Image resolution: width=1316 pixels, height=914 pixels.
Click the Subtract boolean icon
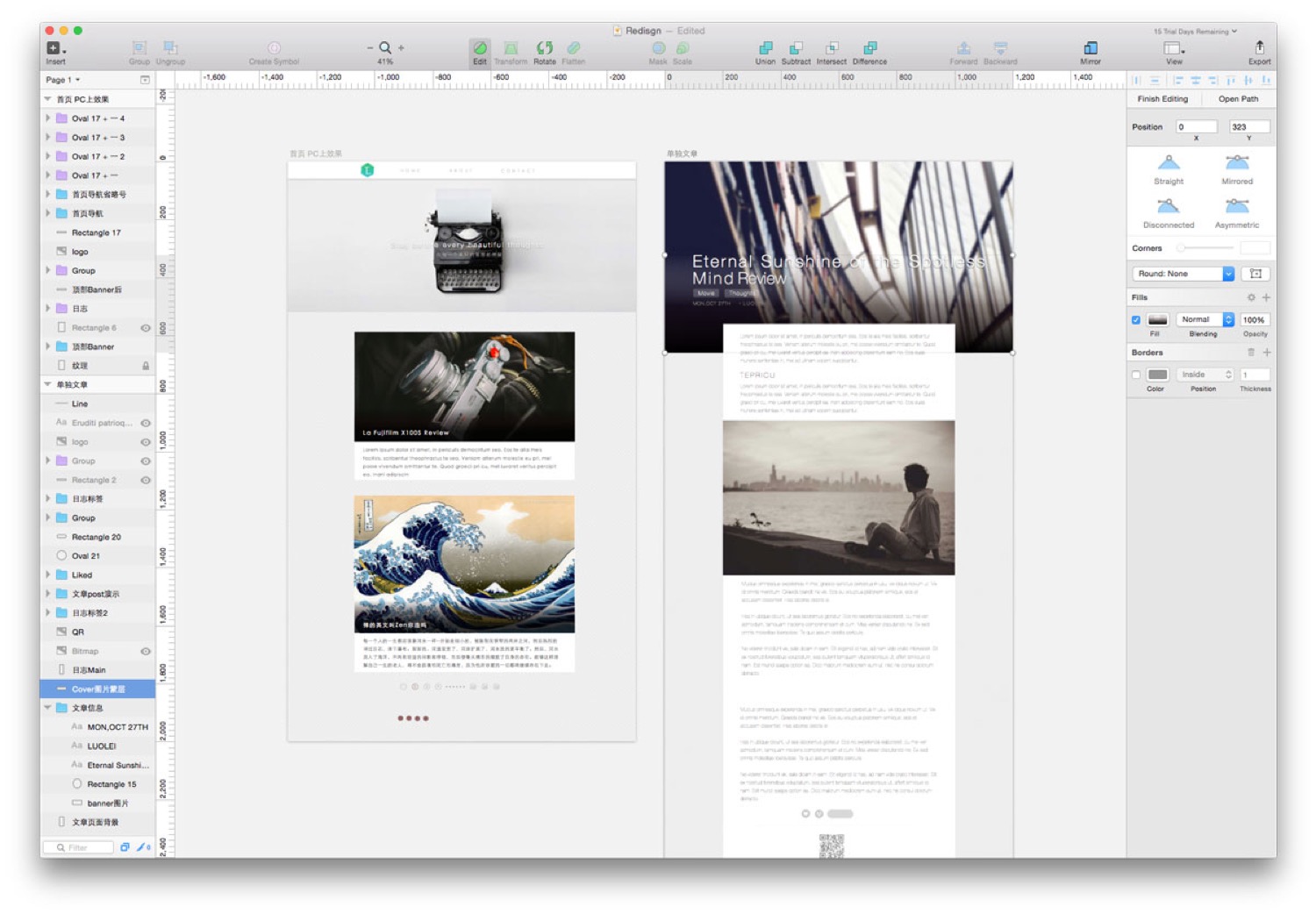click(x=796, y=49)
